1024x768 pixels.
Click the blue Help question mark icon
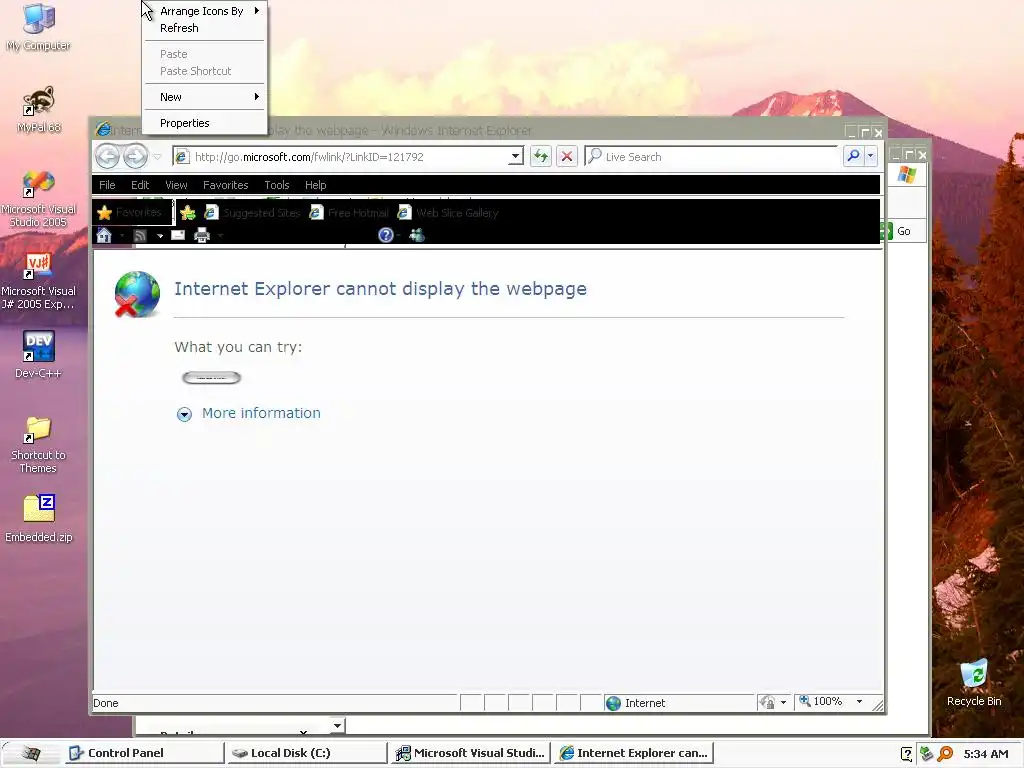tap(386, 235)
